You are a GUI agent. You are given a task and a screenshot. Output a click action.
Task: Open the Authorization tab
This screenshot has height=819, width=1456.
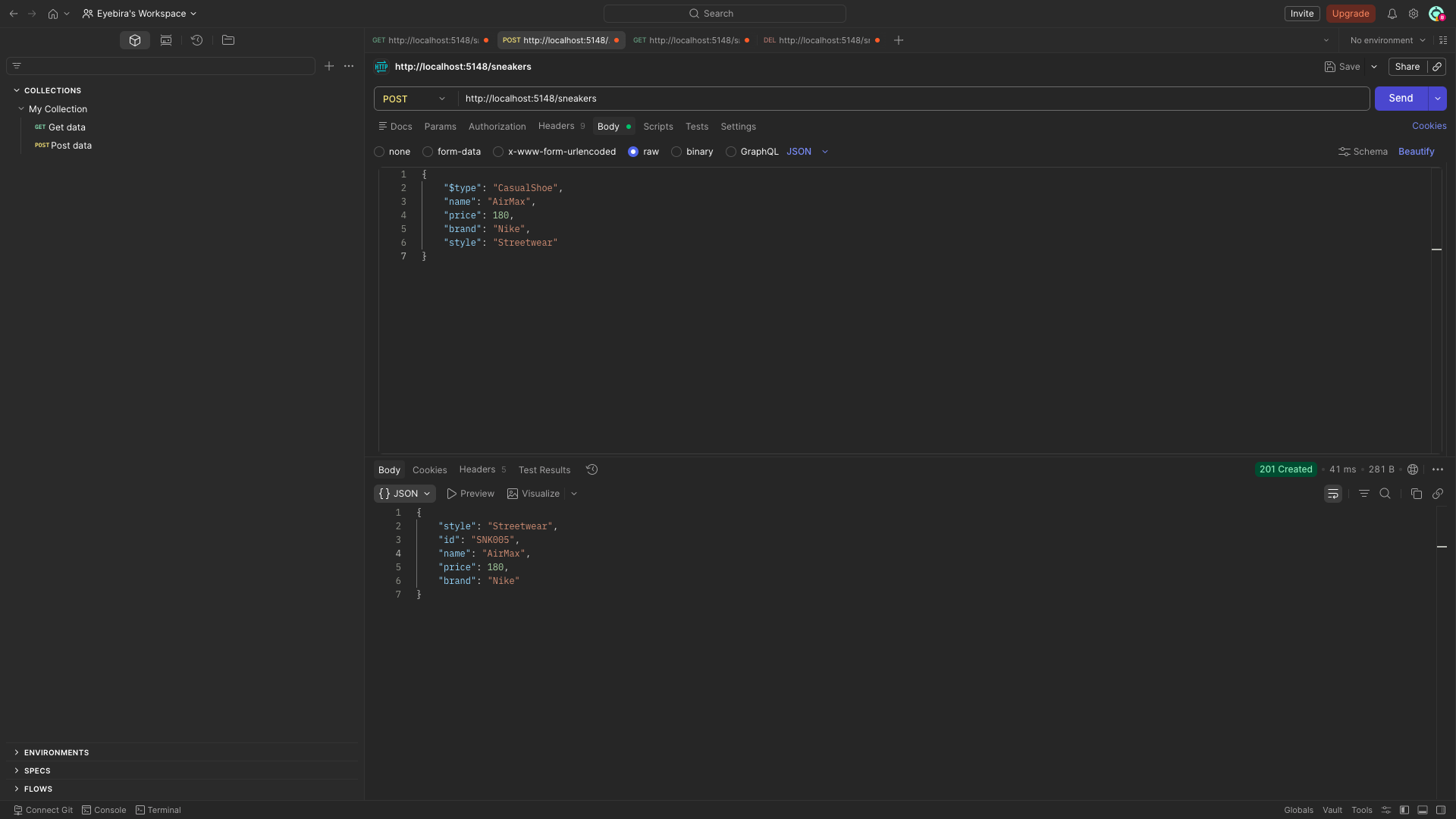coord(497,127)
